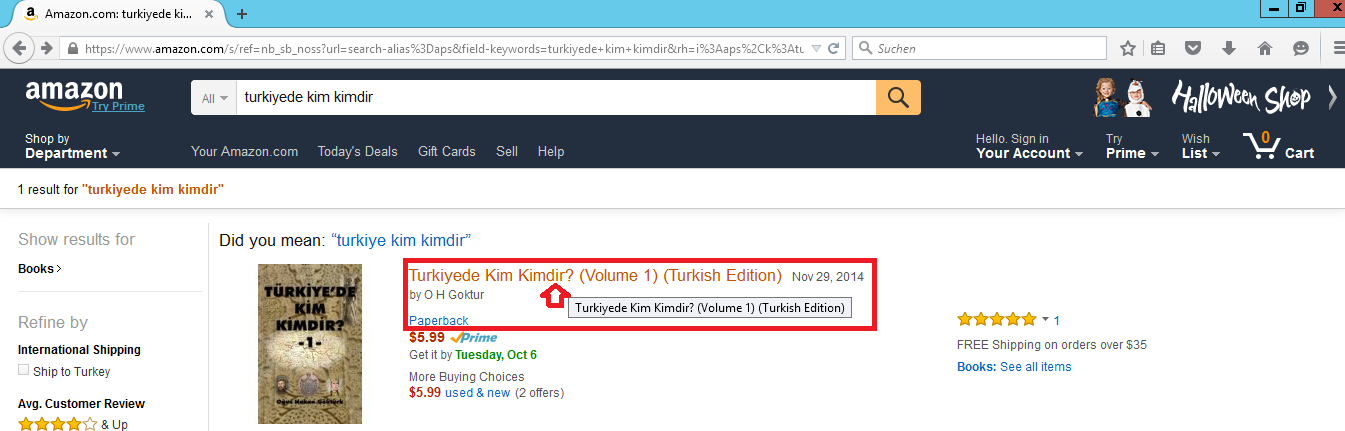Enable Ship to Turkey checkbox

(24, 371)
